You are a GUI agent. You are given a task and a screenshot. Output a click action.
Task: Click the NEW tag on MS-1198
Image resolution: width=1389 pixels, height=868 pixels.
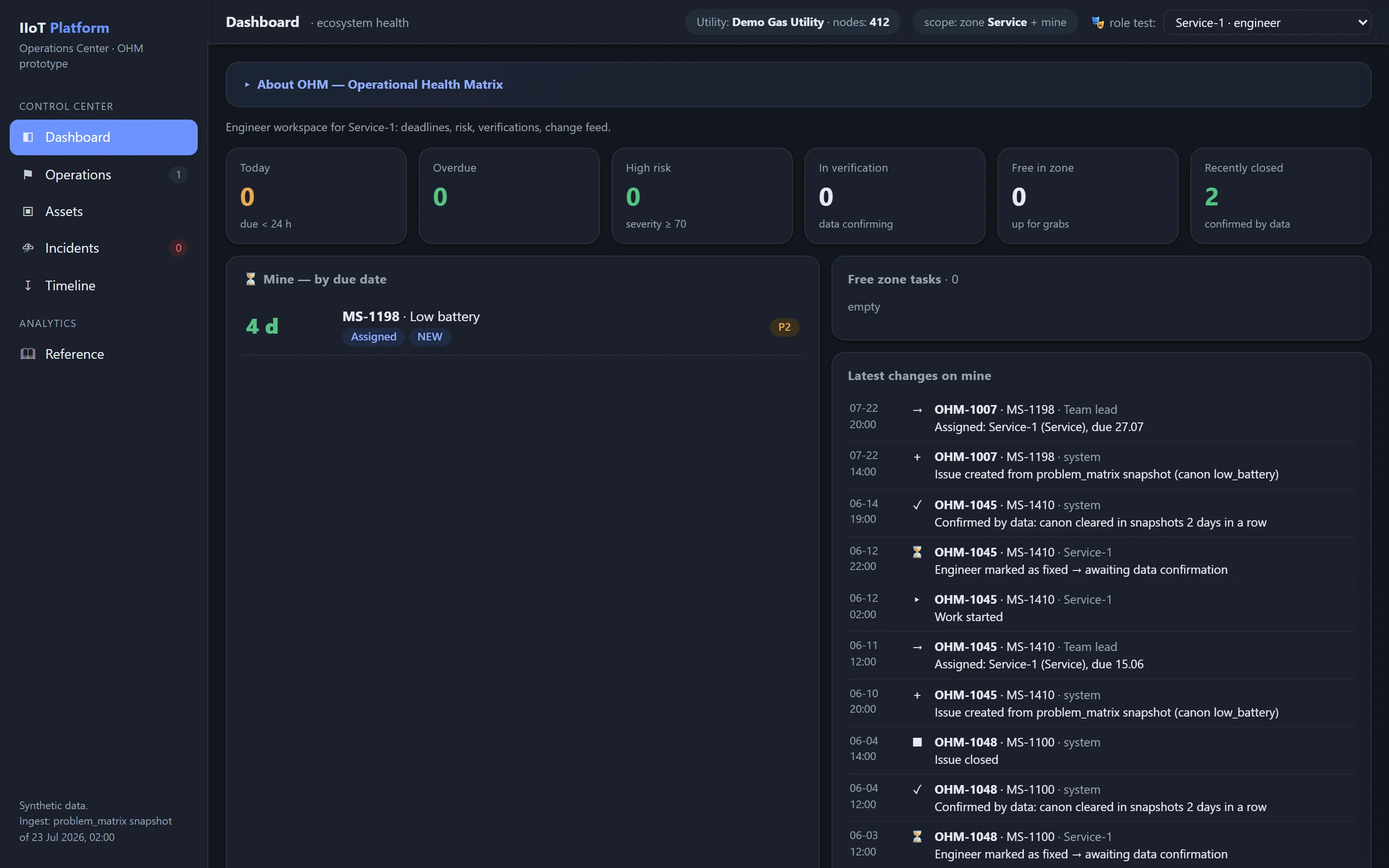pos(430,337)
